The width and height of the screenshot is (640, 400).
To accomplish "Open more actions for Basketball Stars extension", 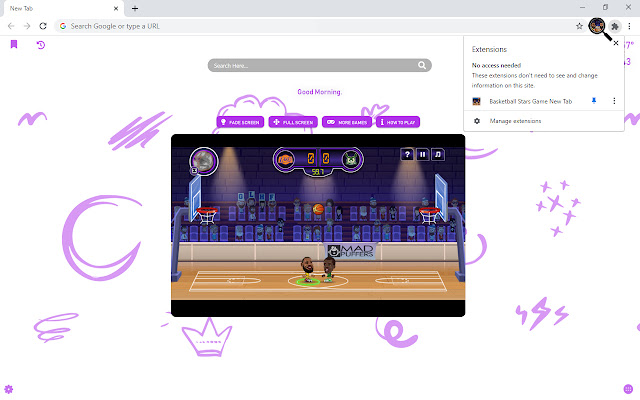I will pyautogui.click(x=613, y=101).
